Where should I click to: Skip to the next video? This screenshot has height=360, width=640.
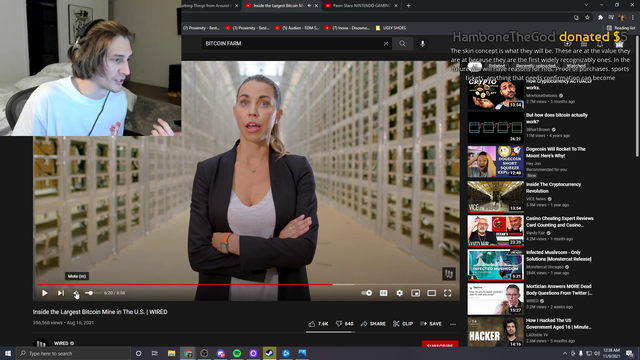pyautogui.click(x=61, y=293)
